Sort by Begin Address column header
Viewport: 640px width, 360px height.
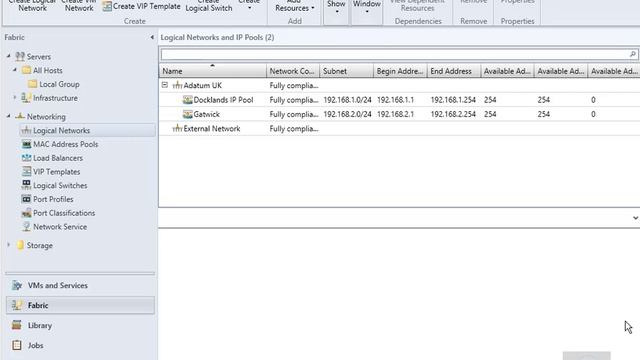[x=400, y=71]
